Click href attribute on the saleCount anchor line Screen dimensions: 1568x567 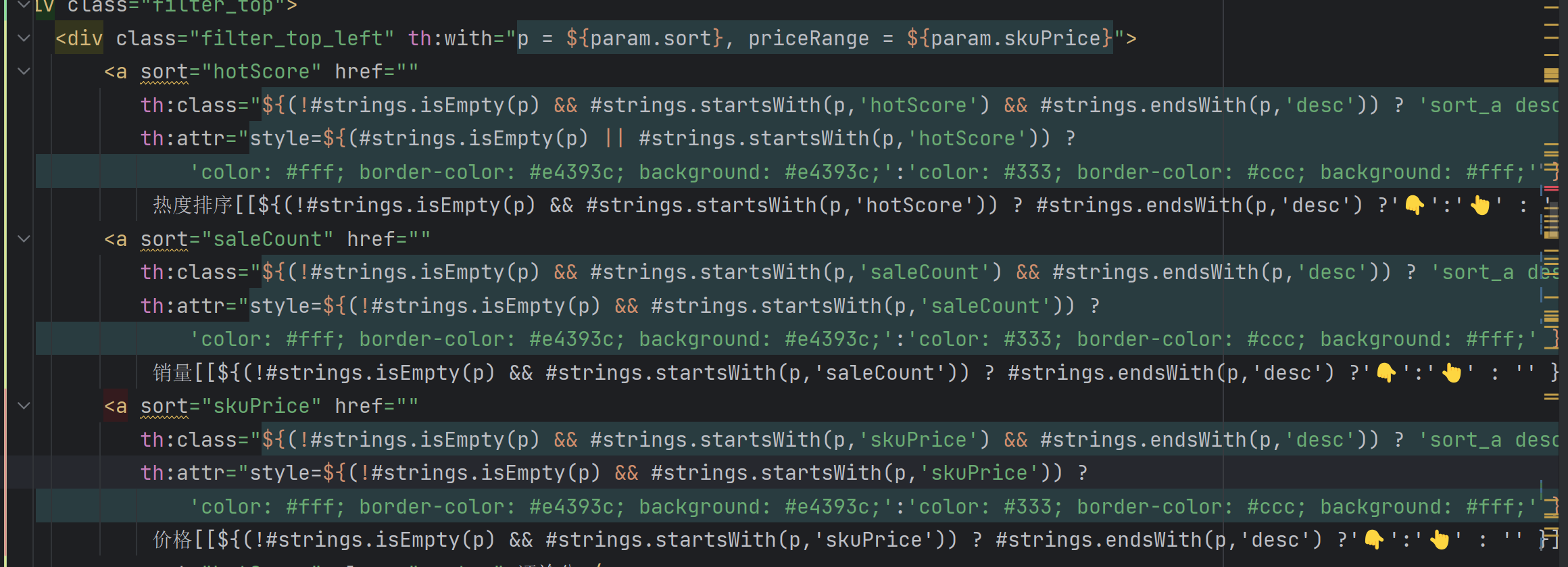370,239
